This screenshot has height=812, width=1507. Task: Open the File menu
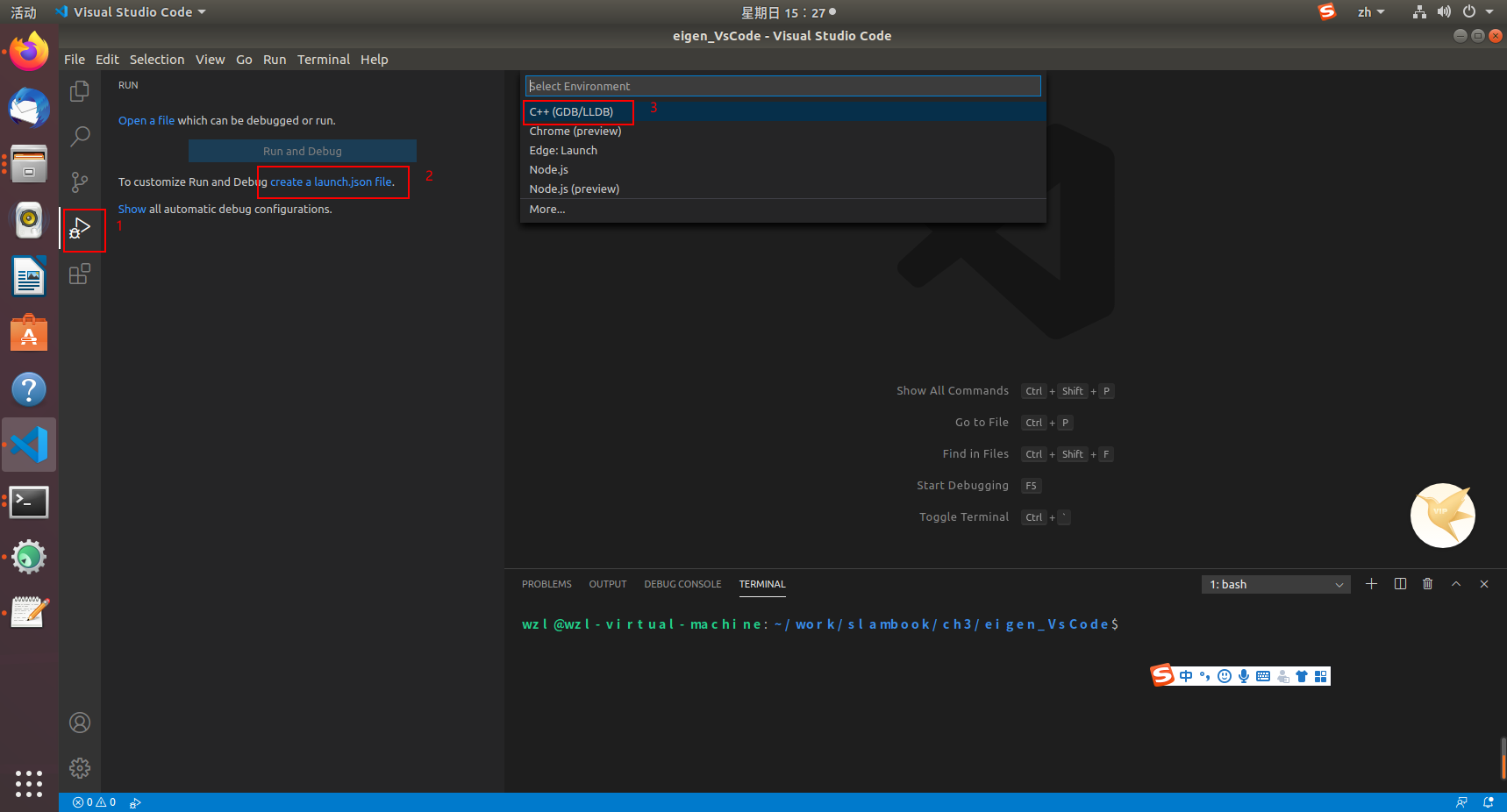click(x=75, y=60)
